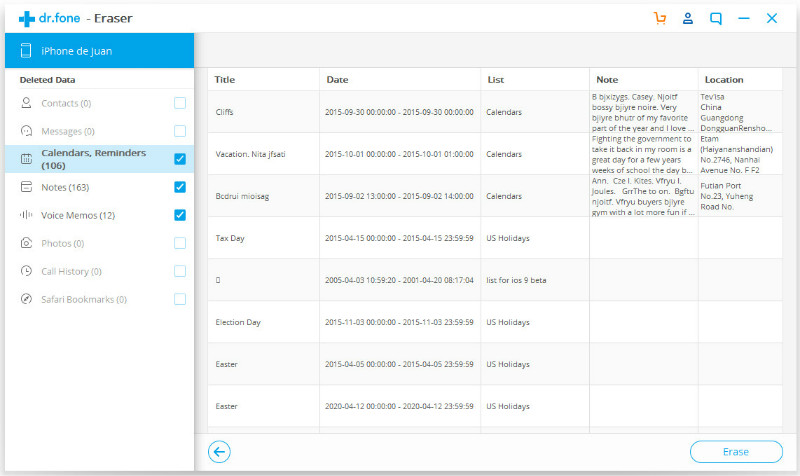The width and height of the screenshot is (800, 476).
Task: Click the Erase button
Action: [x=736, y=452]
